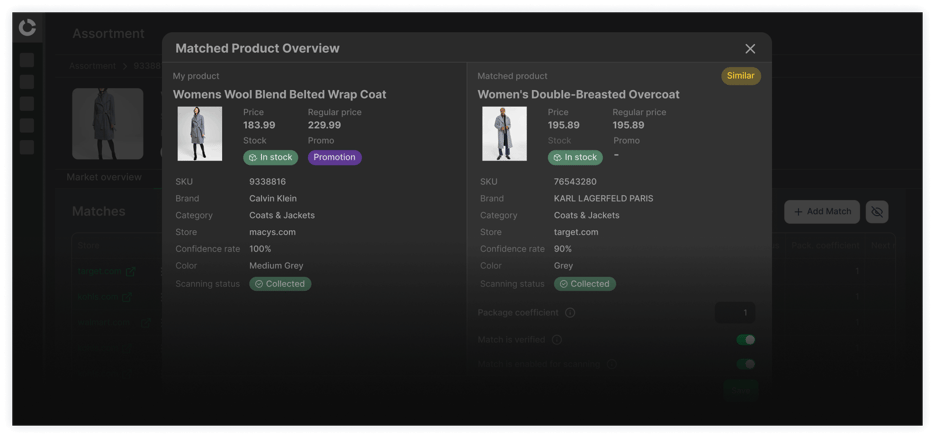Click the Package coefficient info icon
Screen dimensions: 934x437
[x=570, y=313]
